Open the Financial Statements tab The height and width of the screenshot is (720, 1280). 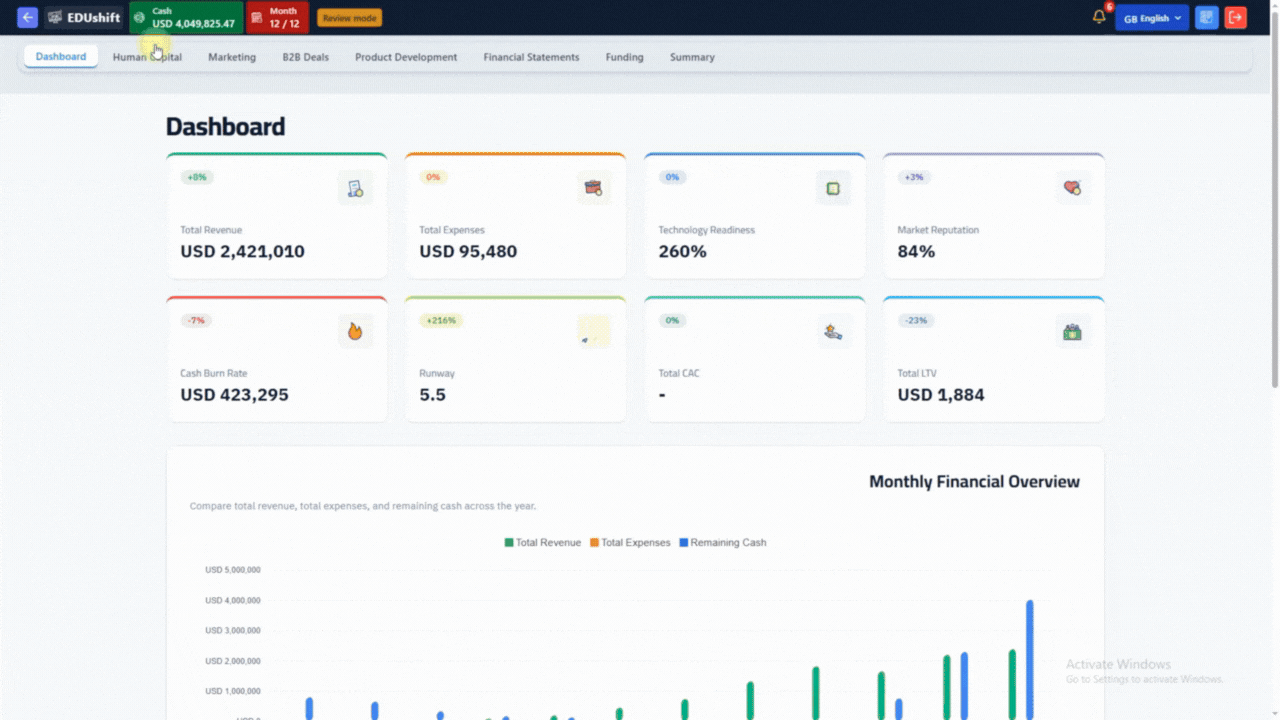(x=531, y=57)
